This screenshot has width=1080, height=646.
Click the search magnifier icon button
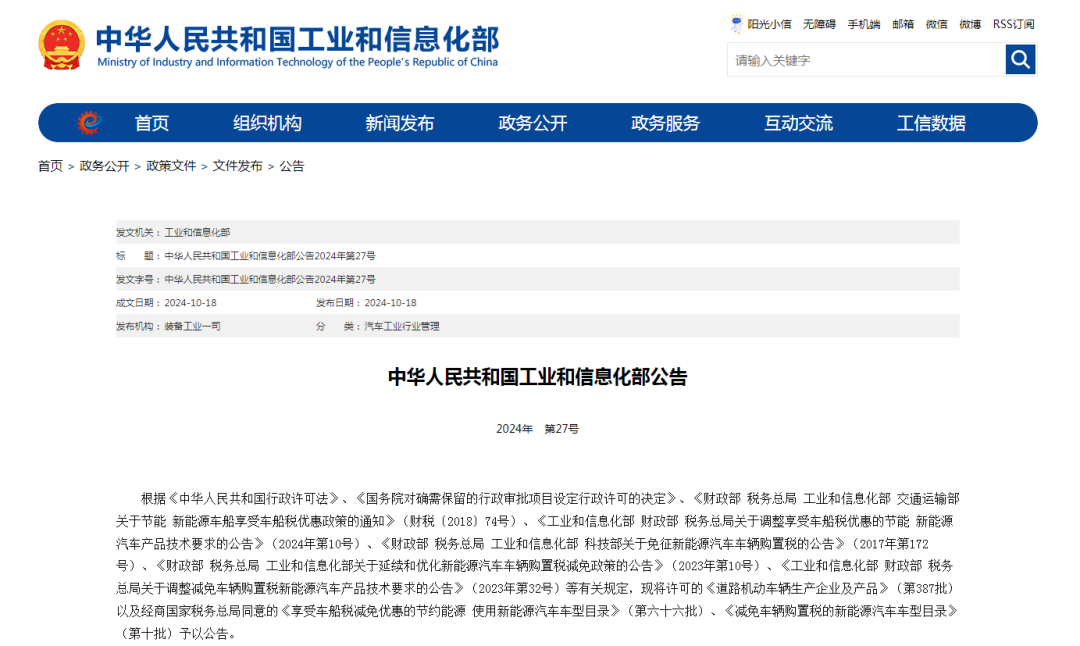pos(1020,60)
